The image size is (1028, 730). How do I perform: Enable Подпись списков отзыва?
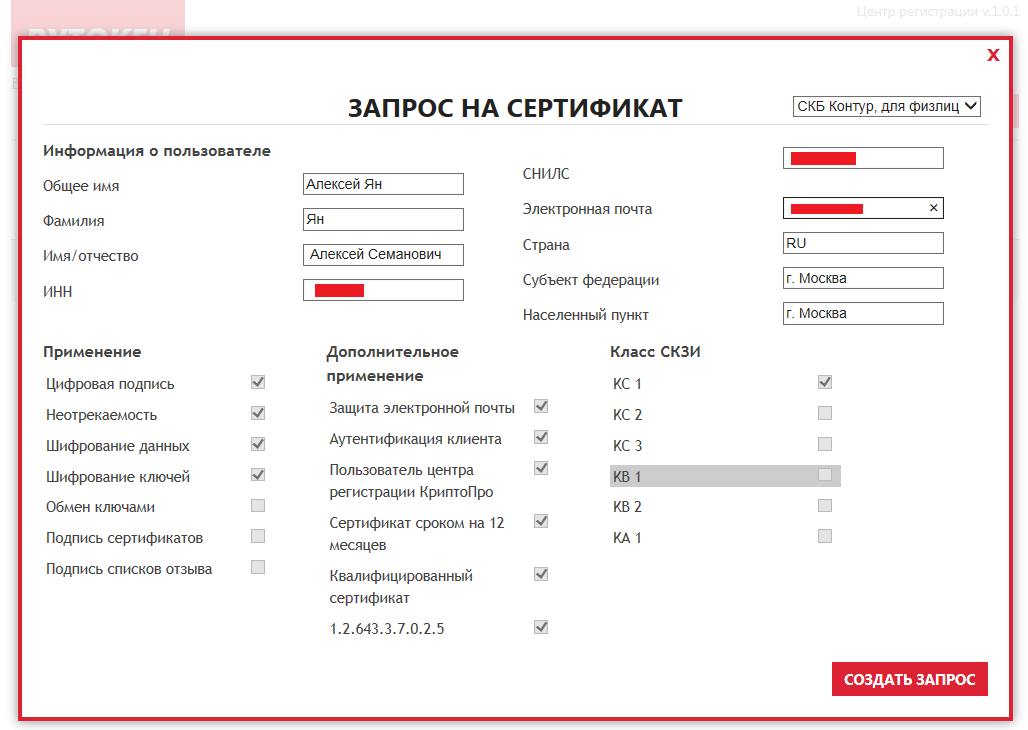tap(257, 567)
